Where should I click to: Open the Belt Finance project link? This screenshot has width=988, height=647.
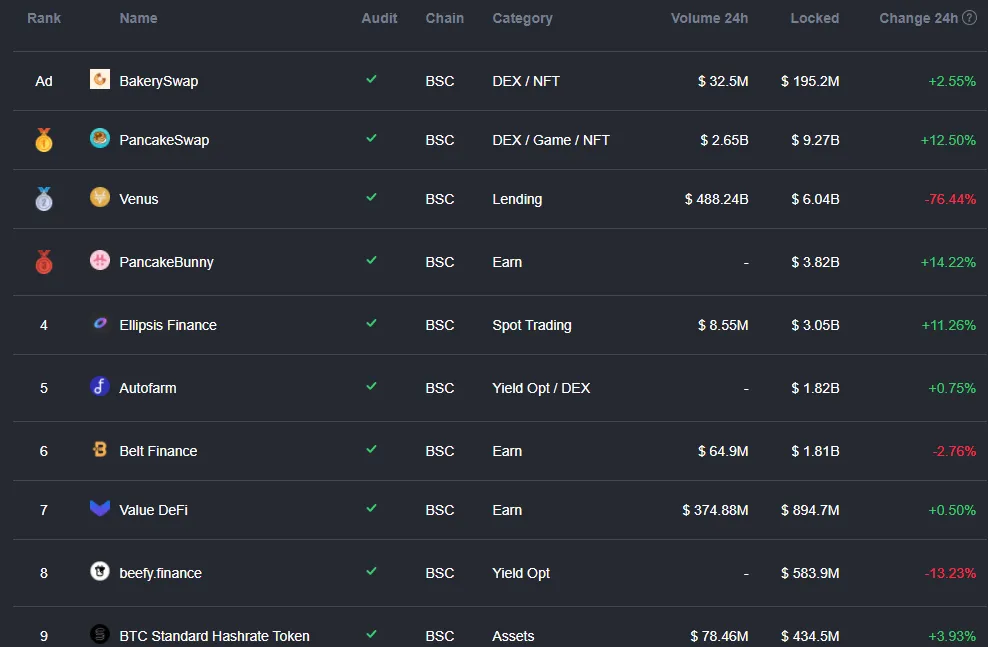point(158,451)
